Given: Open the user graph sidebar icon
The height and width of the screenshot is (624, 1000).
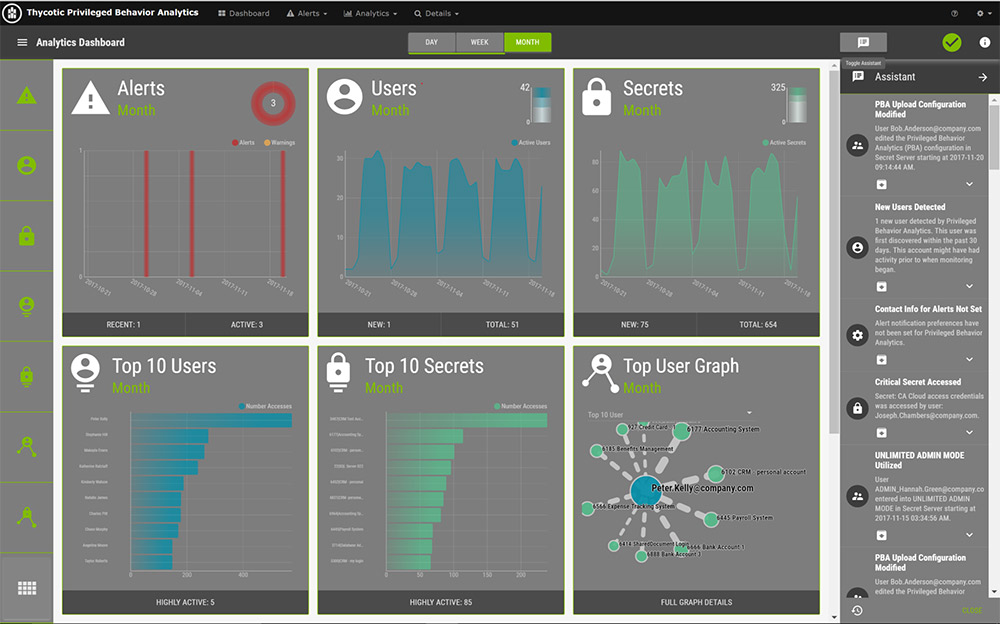Looking at the screenshot, I should tap(26, 447).
